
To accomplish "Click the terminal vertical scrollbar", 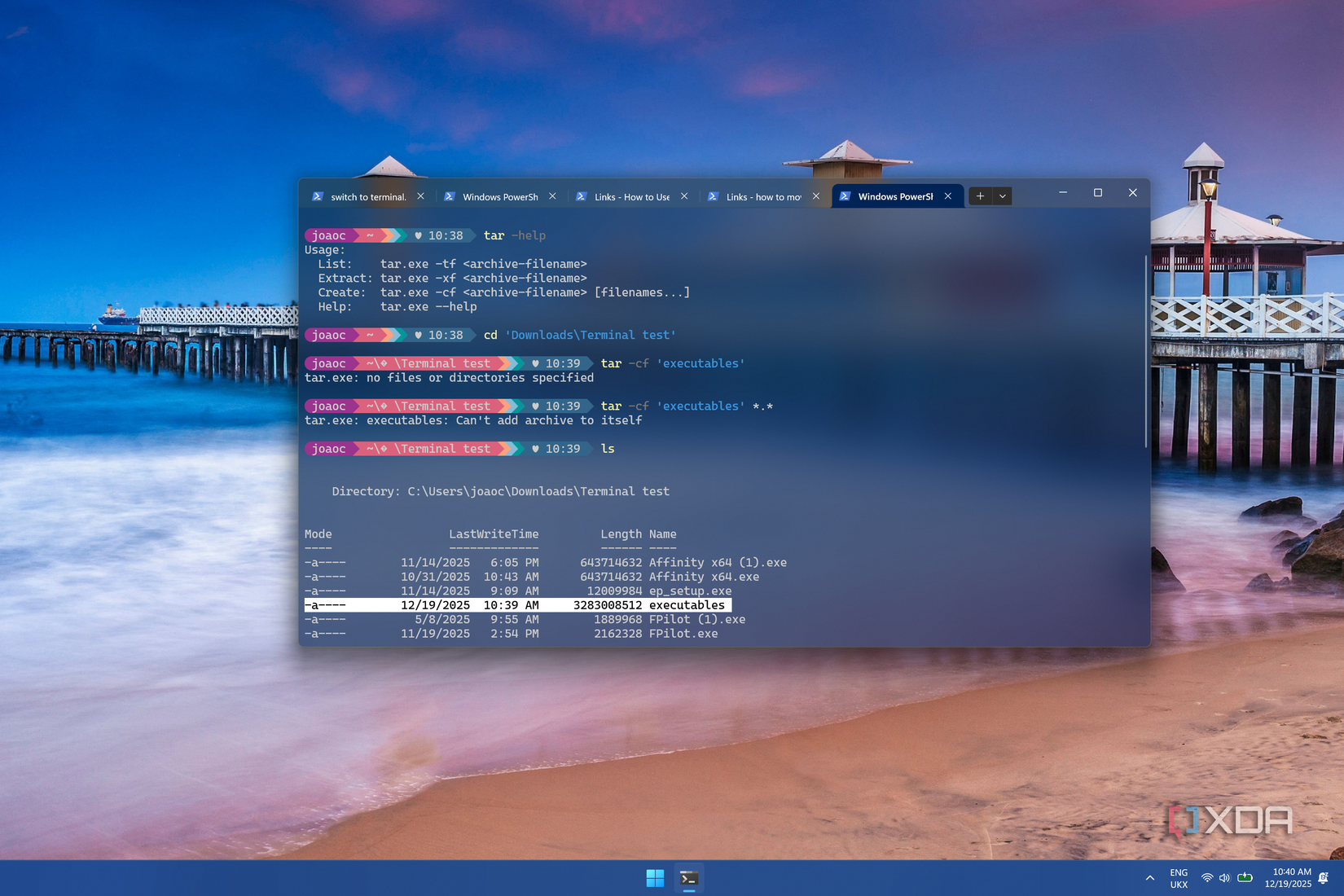I will [x=1145, y=350].
